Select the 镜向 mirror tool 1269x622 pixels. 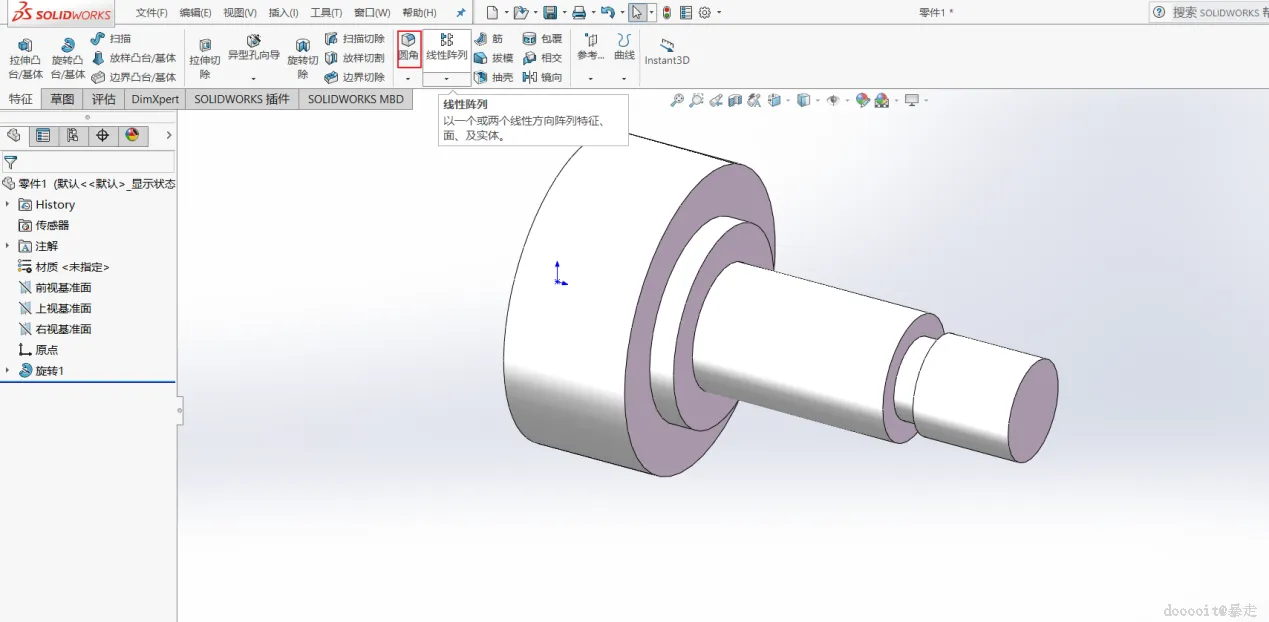pos(542,77)
